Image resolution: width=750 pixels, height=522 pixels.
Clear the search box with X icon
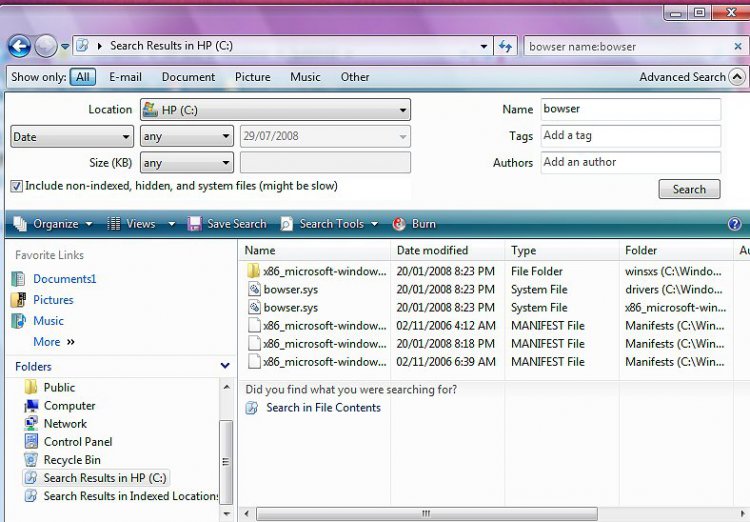pos(738,46)
